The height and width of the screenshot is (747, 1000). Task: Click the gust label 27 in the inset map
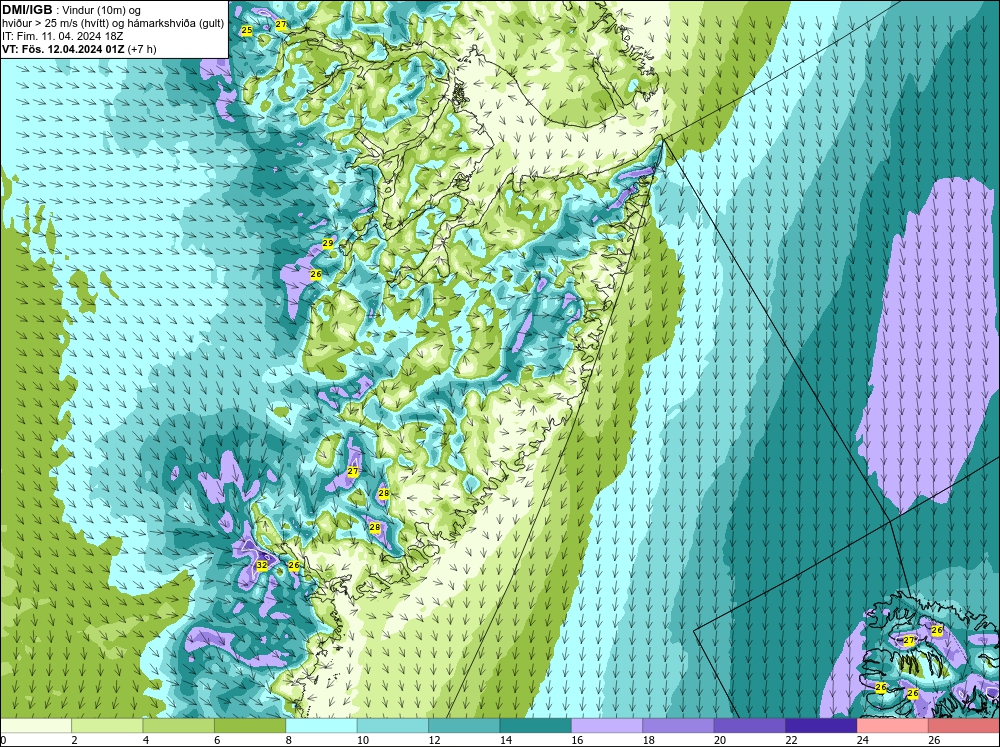coord(909,640)
